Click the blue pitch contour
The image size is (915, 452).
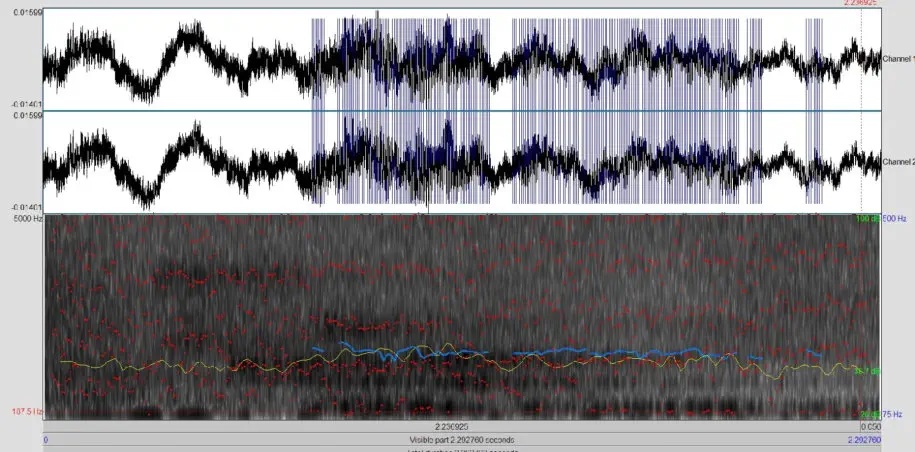[x=551, y=351]
